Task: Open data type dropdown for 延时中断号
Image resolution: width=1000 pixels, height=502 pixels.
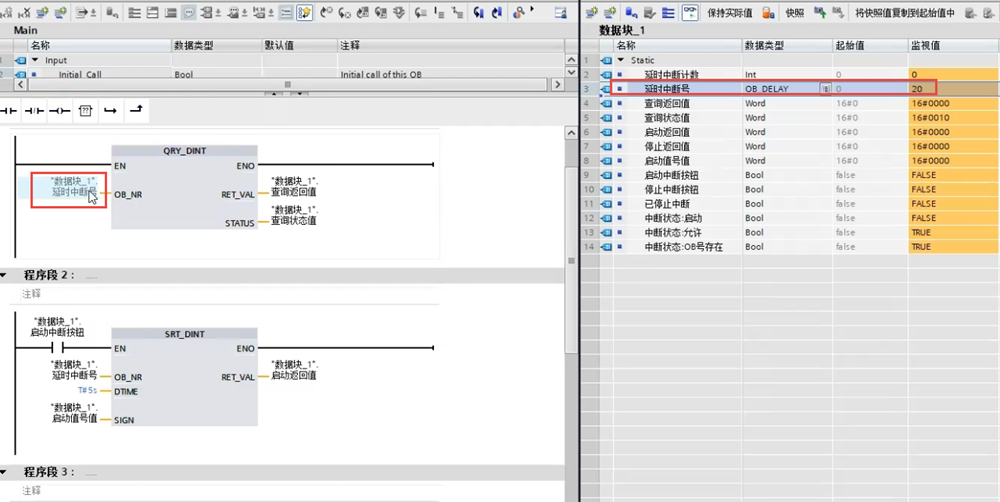Action: [x=825, y=89]
